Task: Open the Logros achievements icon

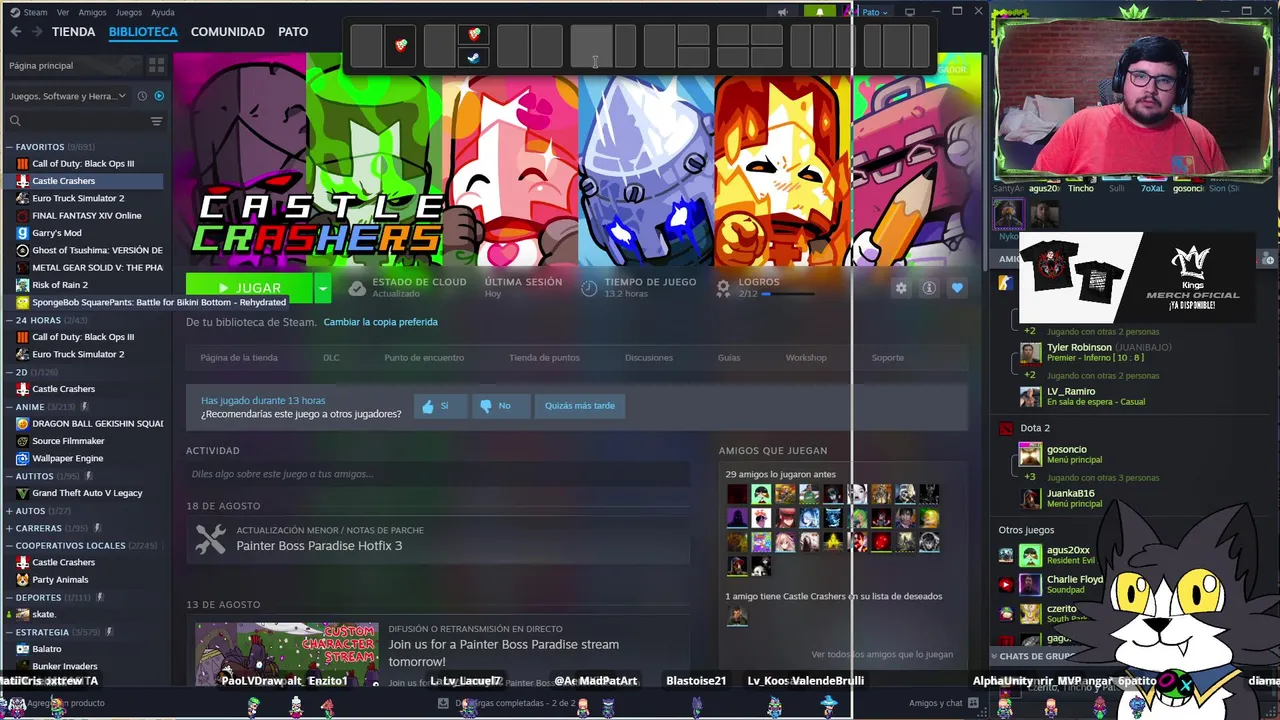Action: click(723, 288)
